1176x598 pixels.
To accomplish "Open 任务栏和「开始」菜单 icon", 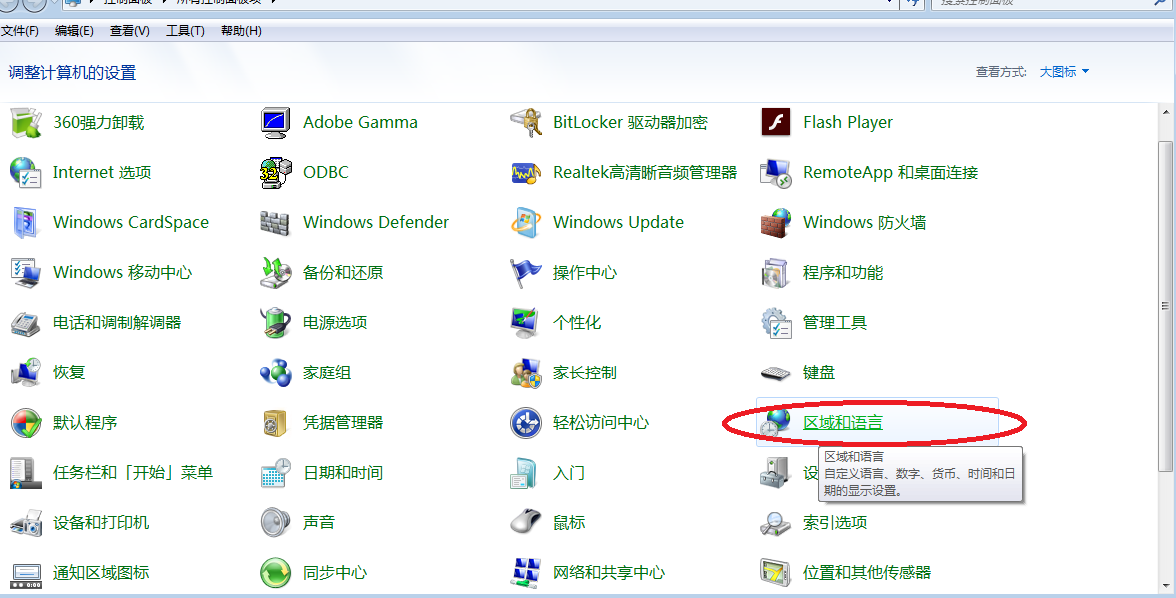I will click(x=26, y=473).
